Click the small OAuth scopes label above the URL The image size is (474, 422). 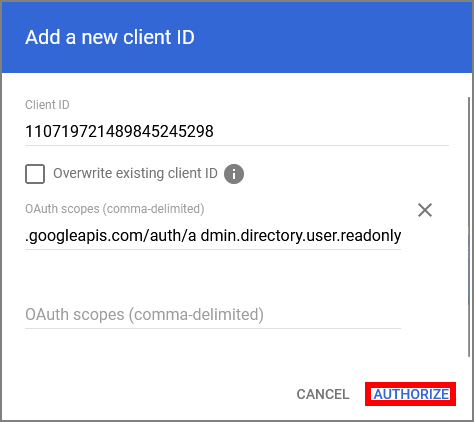(115, 209)
